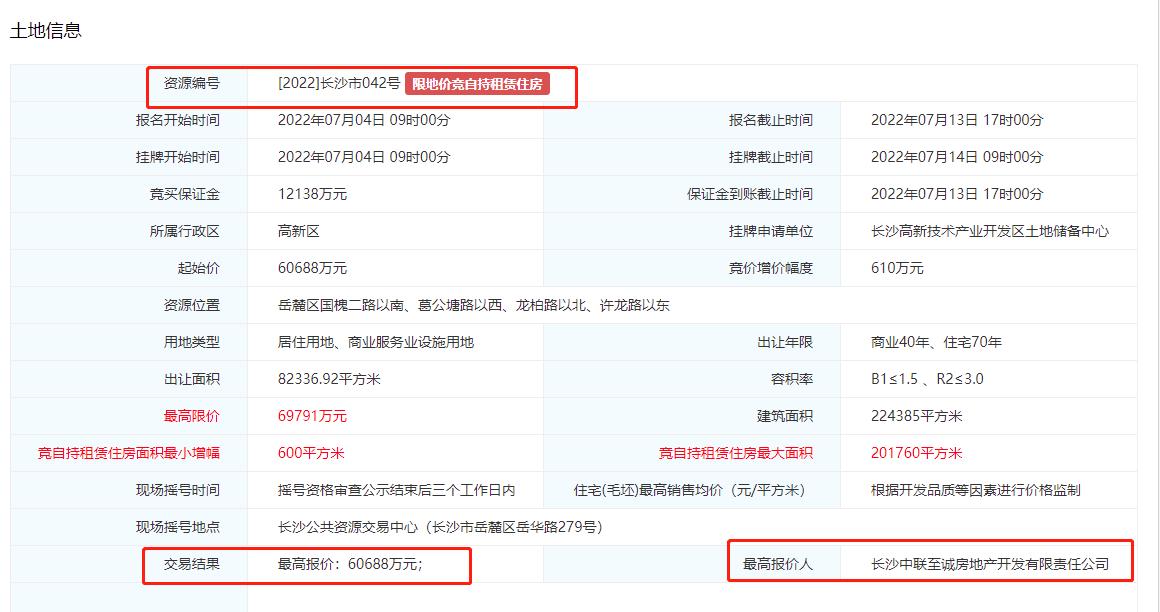This screenshot has height=612, width=1160.
Task: Click the 所属行政区 label
Action: [x=184, y=231]
